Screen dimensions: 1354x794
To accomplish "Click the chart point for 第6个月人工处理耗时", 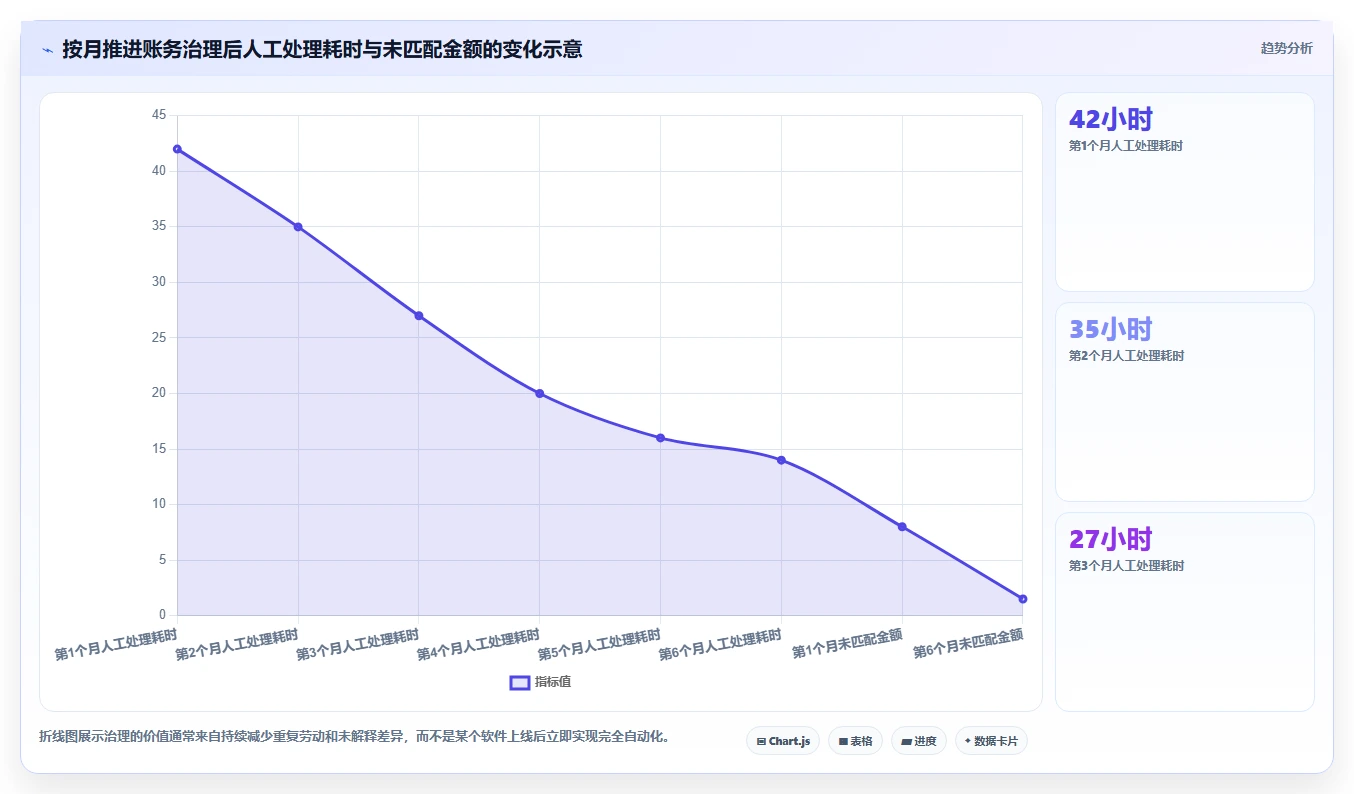I will point(781,460).
